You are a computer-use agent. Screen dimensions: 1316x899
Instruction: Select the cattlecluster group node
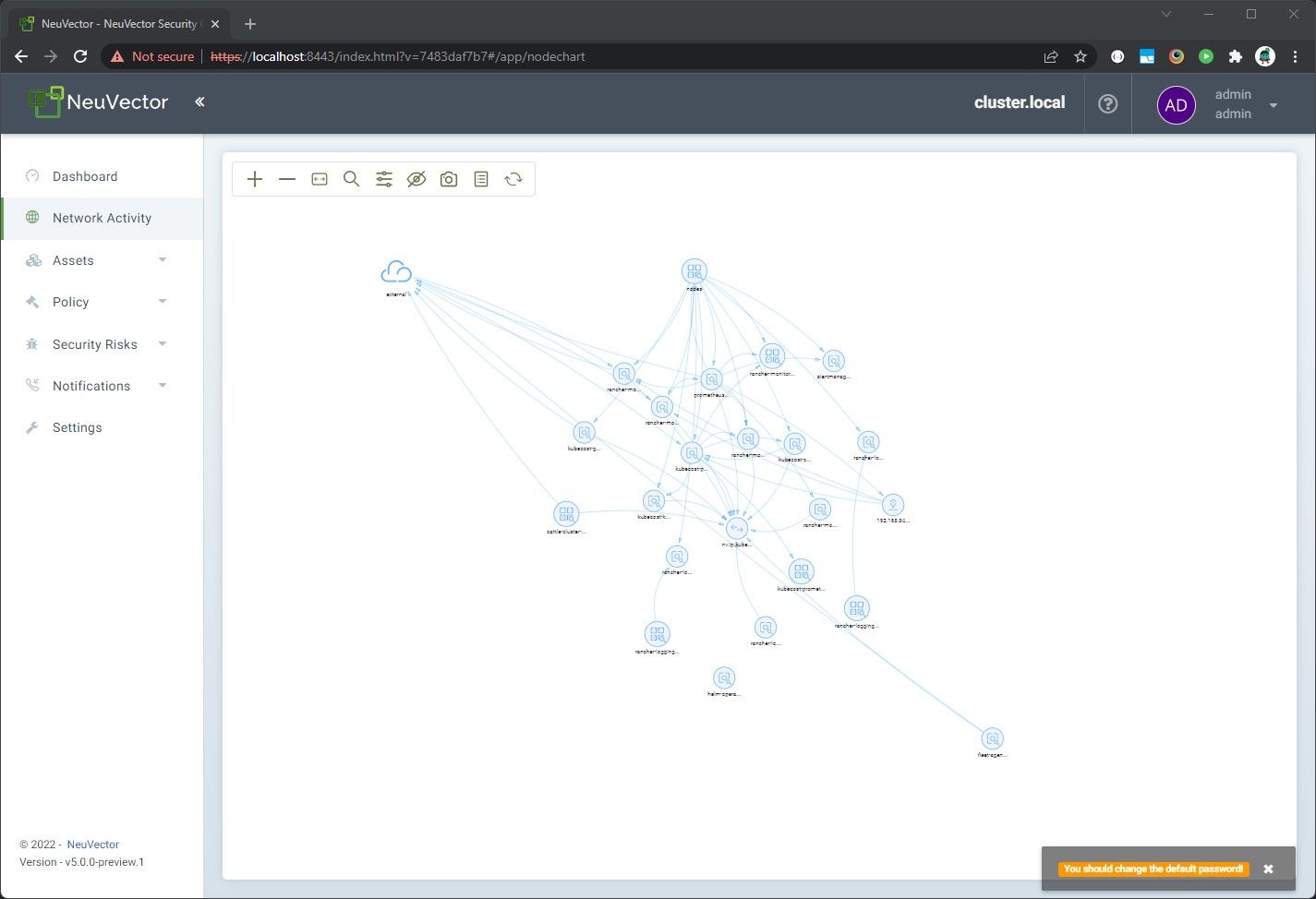coord(566,514)
